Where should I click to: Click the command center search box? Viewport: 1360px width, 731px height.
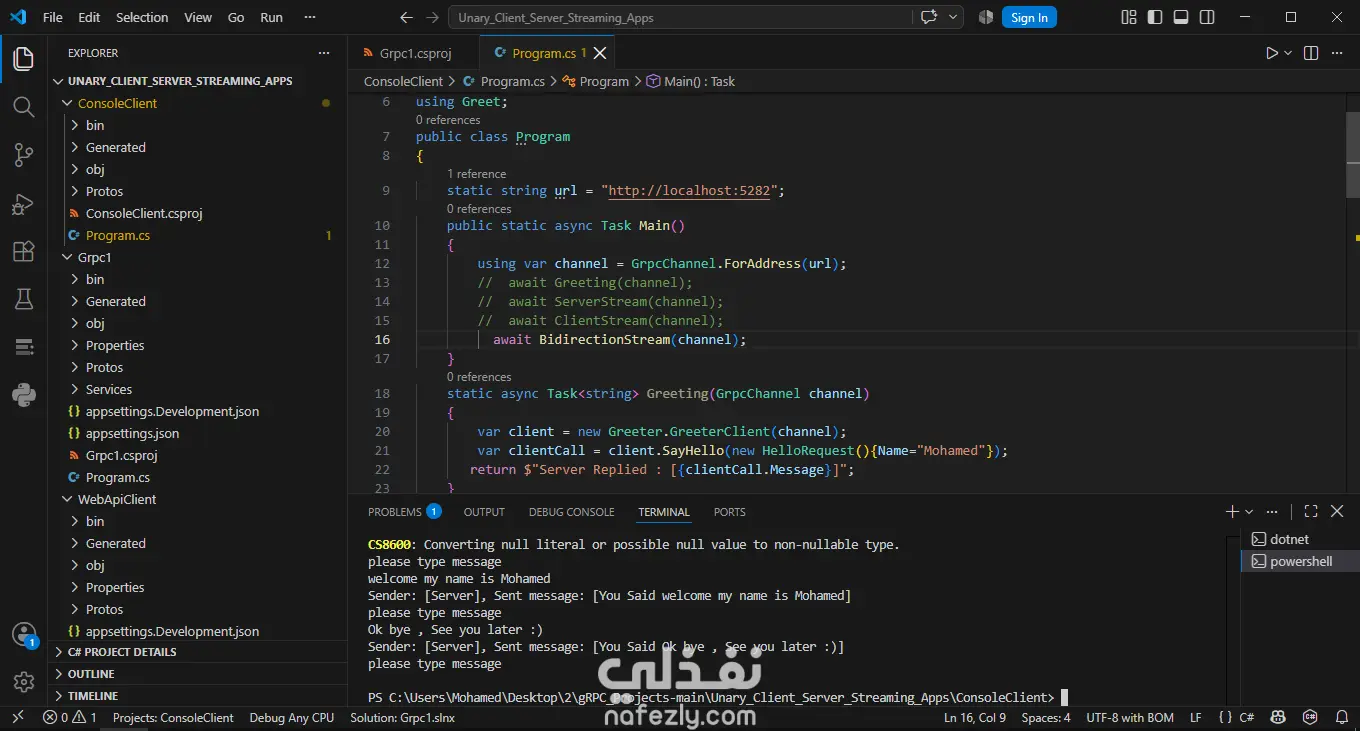[x=680, y=17]
